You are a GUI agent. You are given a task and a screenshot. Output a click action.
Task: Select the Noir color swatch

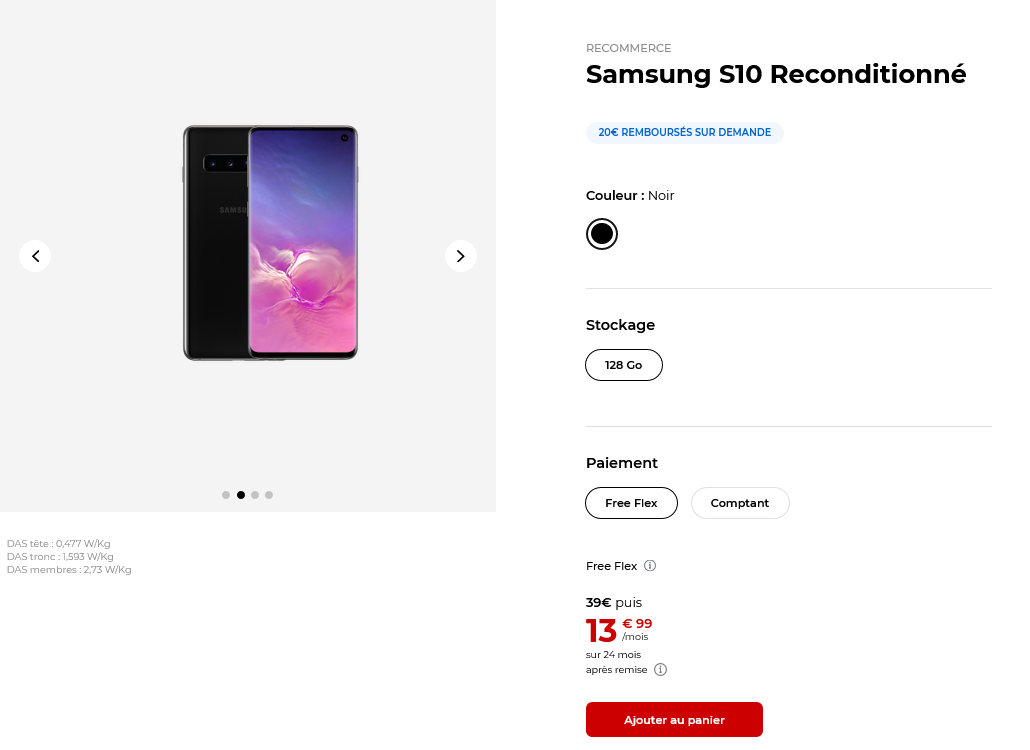pyautogui.click(x=601, y=234)
